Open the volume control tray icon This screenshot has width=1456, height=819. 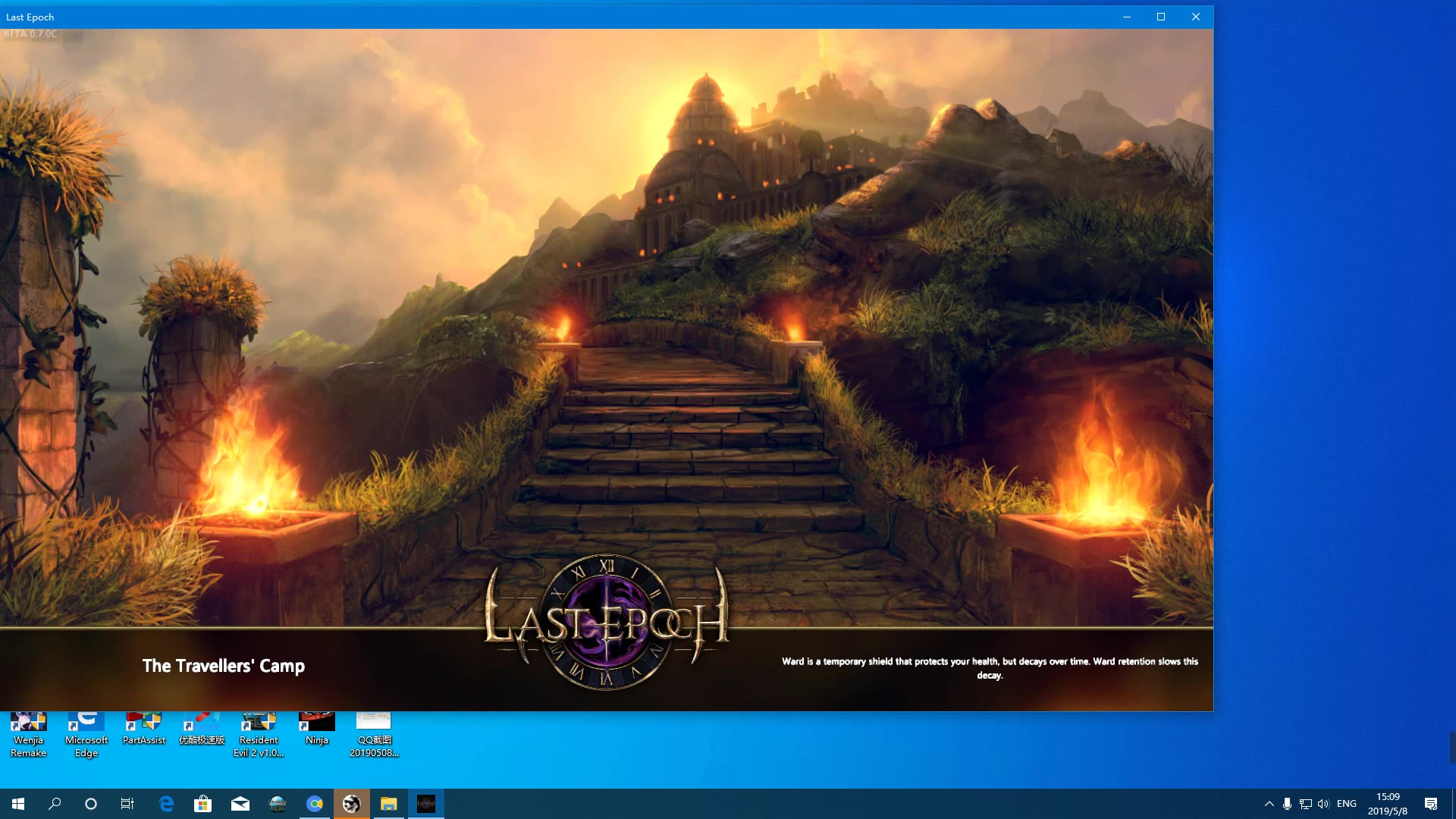1323,804
